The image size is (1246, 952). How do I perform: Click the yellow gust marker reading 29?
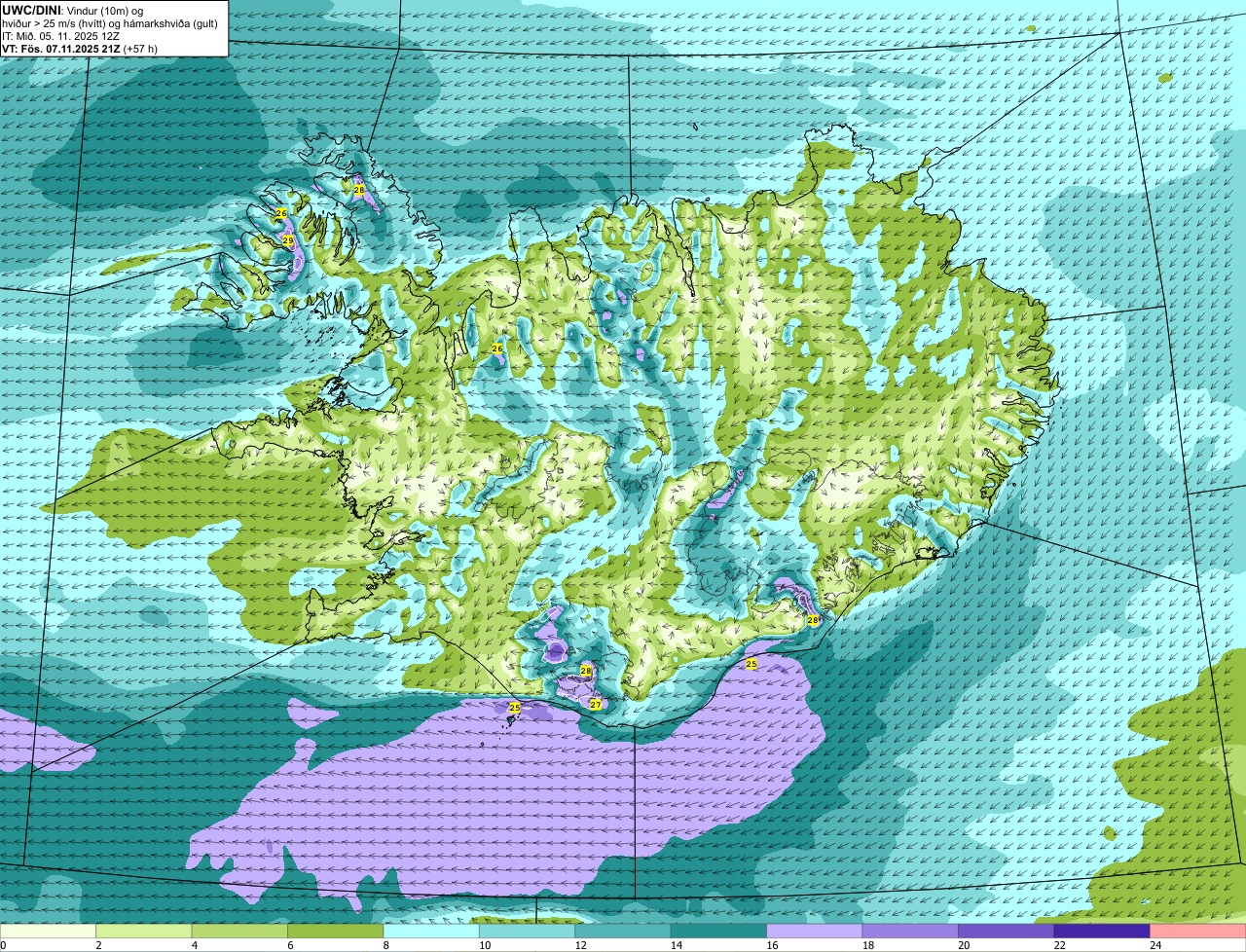[x=288, y=239]
